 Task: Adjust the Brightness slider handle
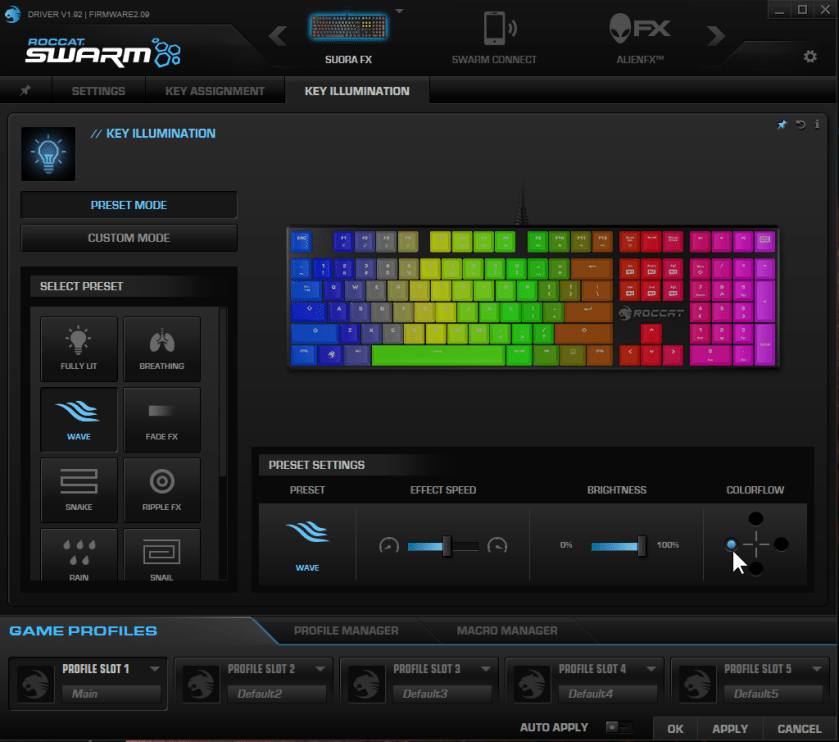(642, 545)
